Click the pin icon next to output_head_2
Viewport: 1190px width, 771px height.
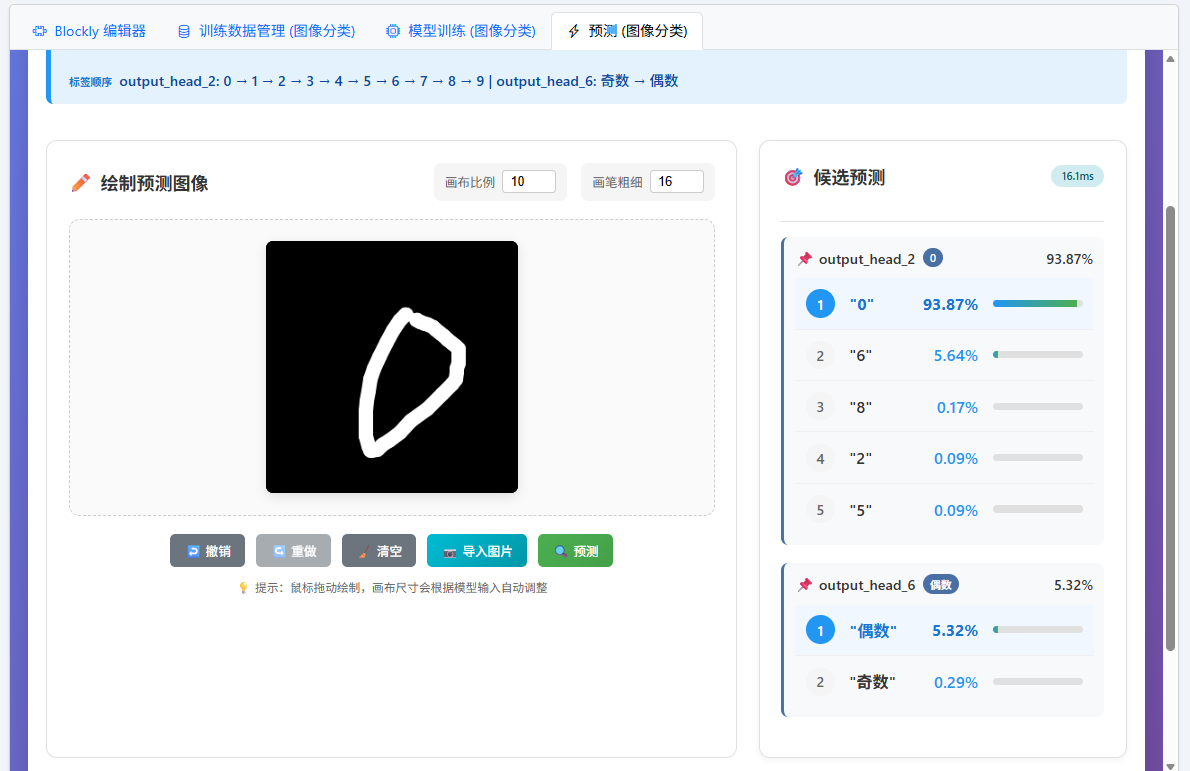coord(804,260)
